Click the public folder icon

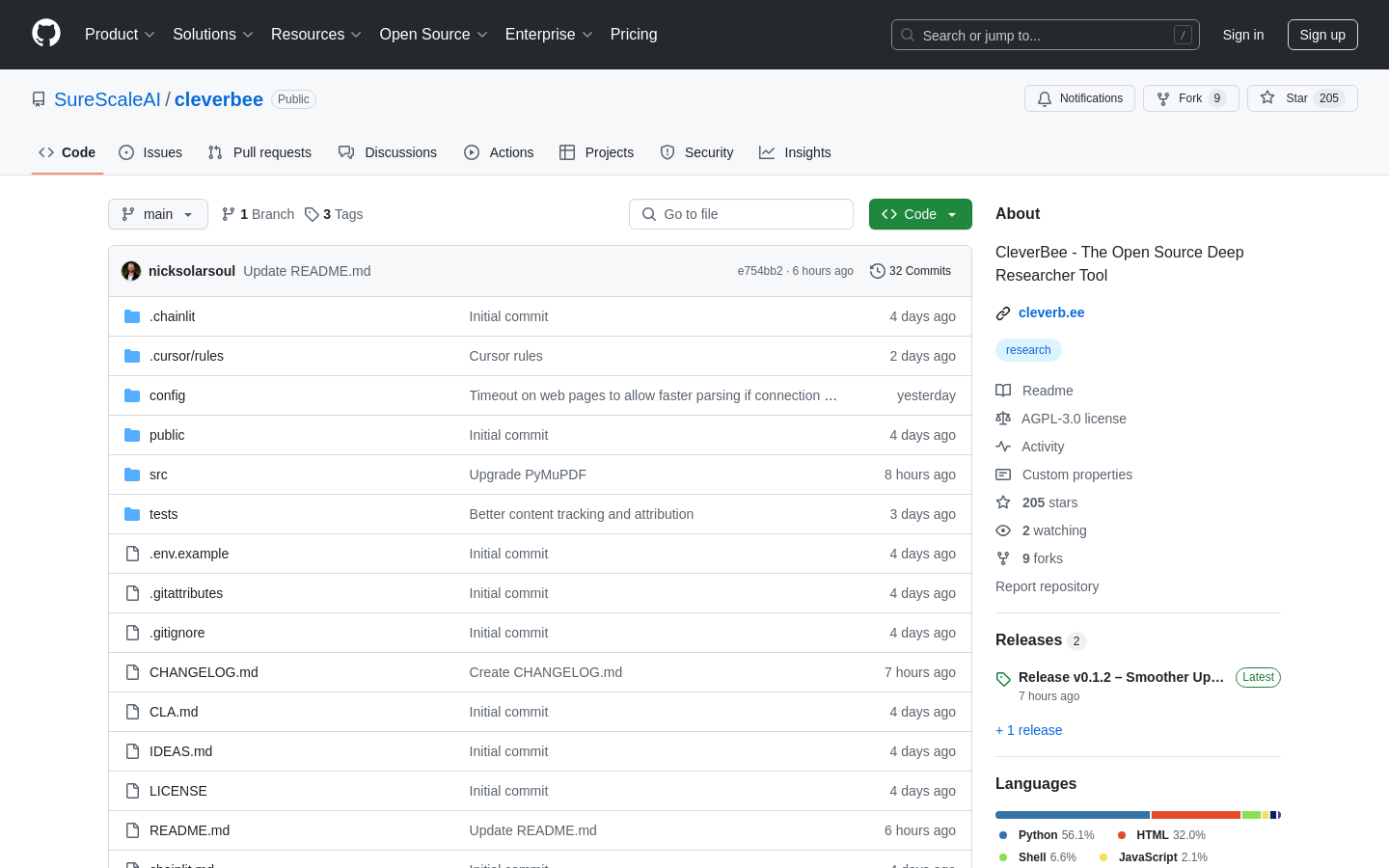point(132,435)
